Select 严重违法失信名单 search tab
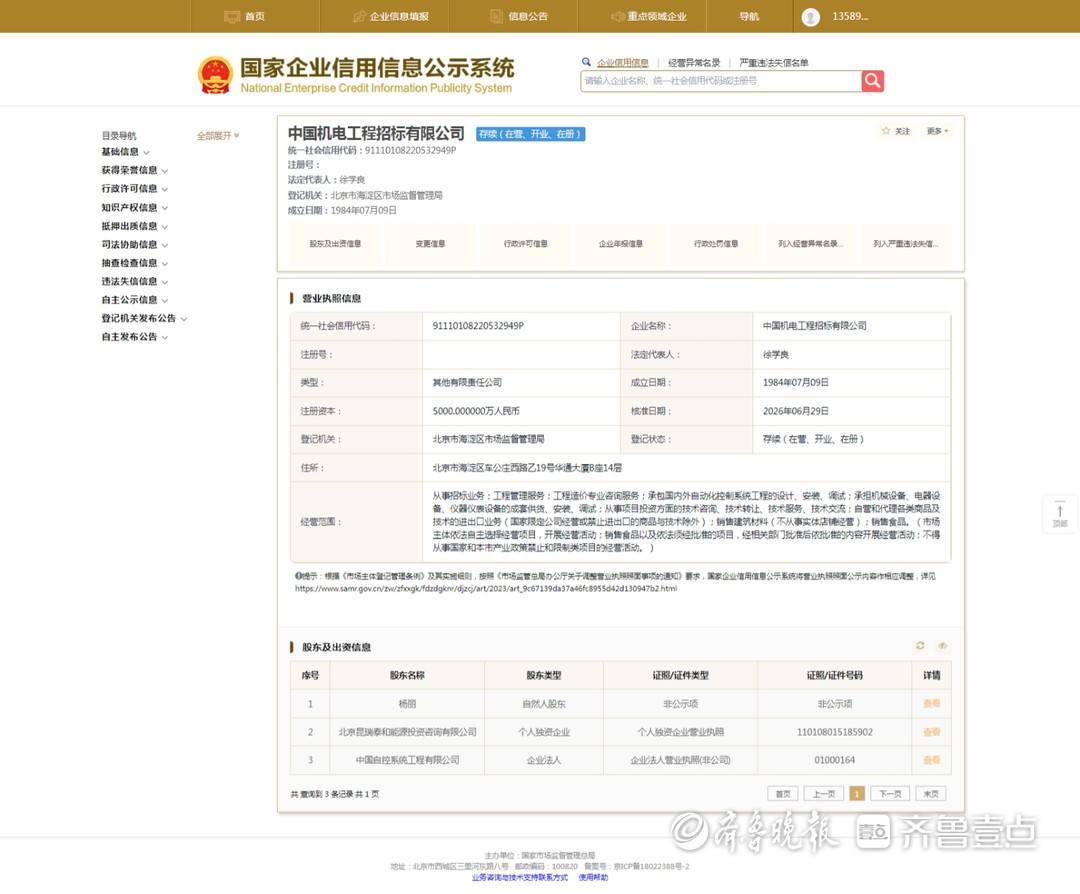The height and width of the screenshot is (894, 1080). 773,63
